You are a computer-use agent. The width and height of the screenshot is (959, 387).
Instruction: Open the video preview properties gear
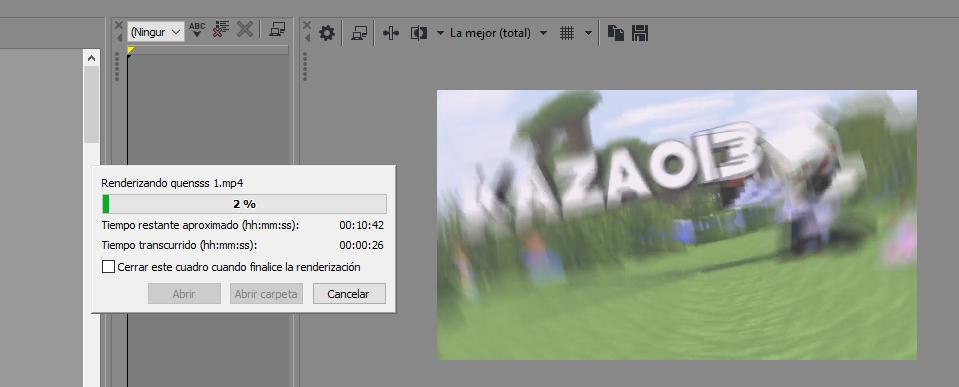point(327,33)
